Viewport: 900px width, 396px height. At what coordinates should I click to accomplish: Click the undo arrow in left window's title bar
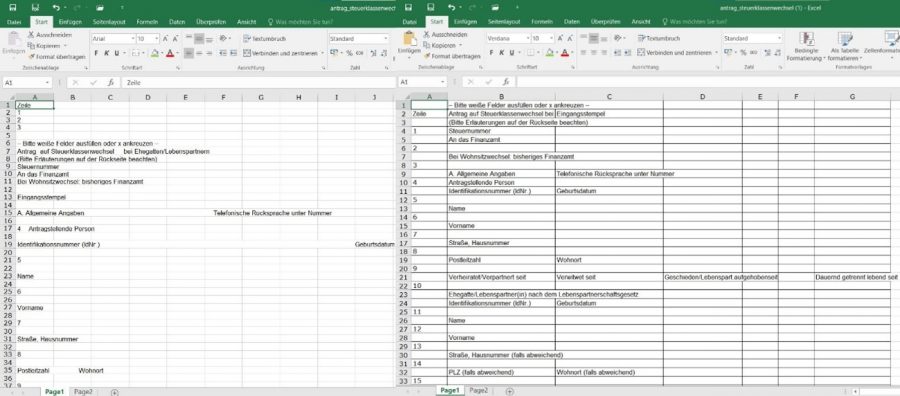click(55, 7)
